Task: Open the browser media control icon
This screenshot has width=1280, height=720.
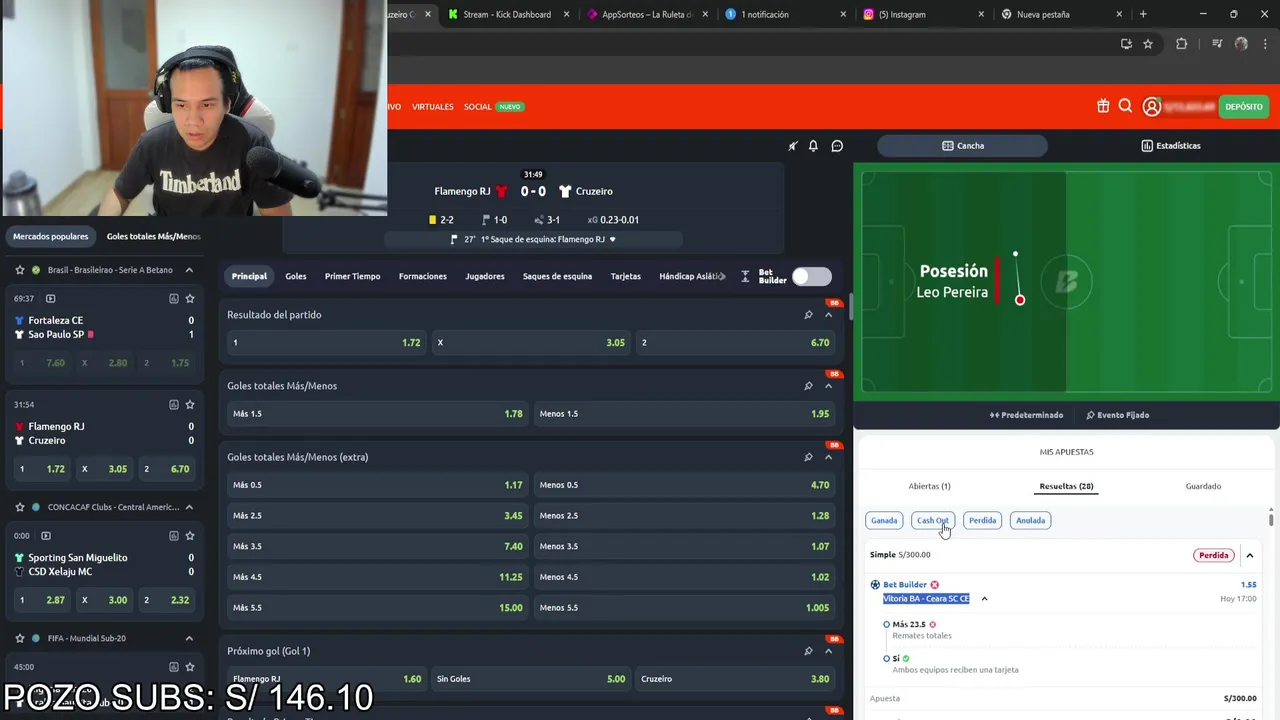Action: tap(1217, 44)
